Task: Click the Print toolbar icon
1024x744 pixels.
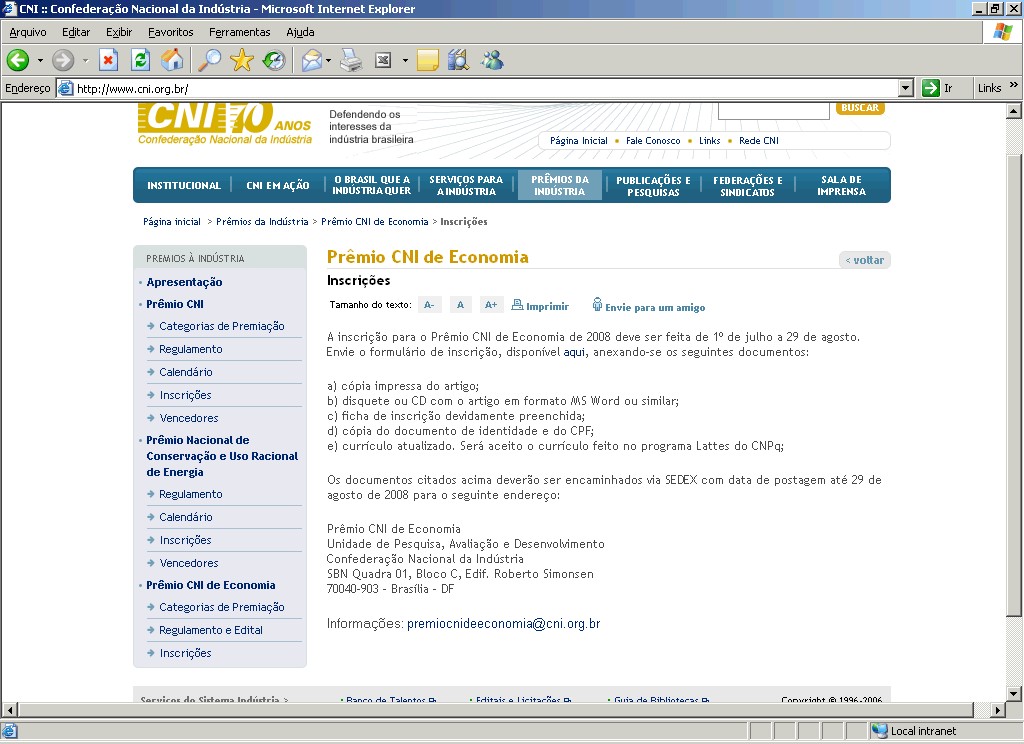Action: click(351, 61)
